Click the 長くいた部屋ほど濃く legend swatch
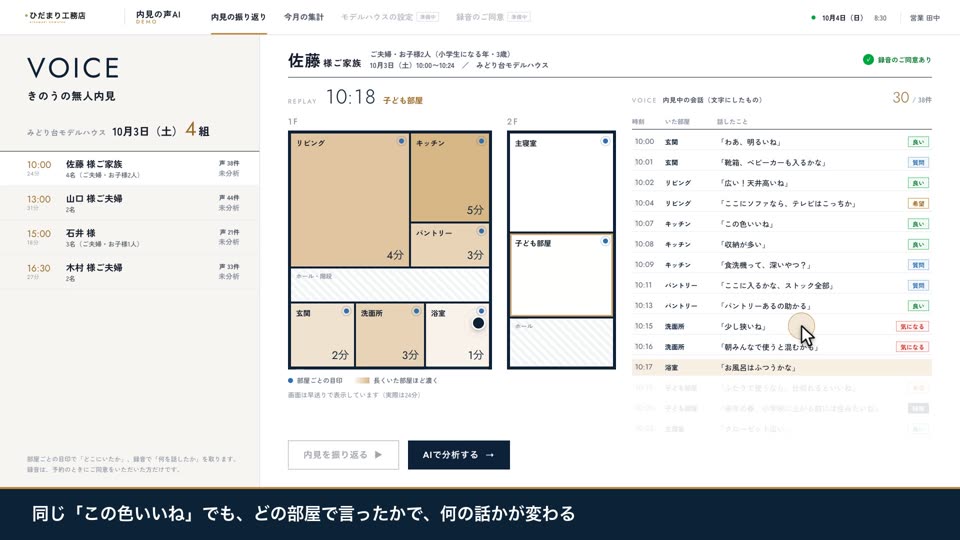 pyautogui.click(x=362, y=380)
